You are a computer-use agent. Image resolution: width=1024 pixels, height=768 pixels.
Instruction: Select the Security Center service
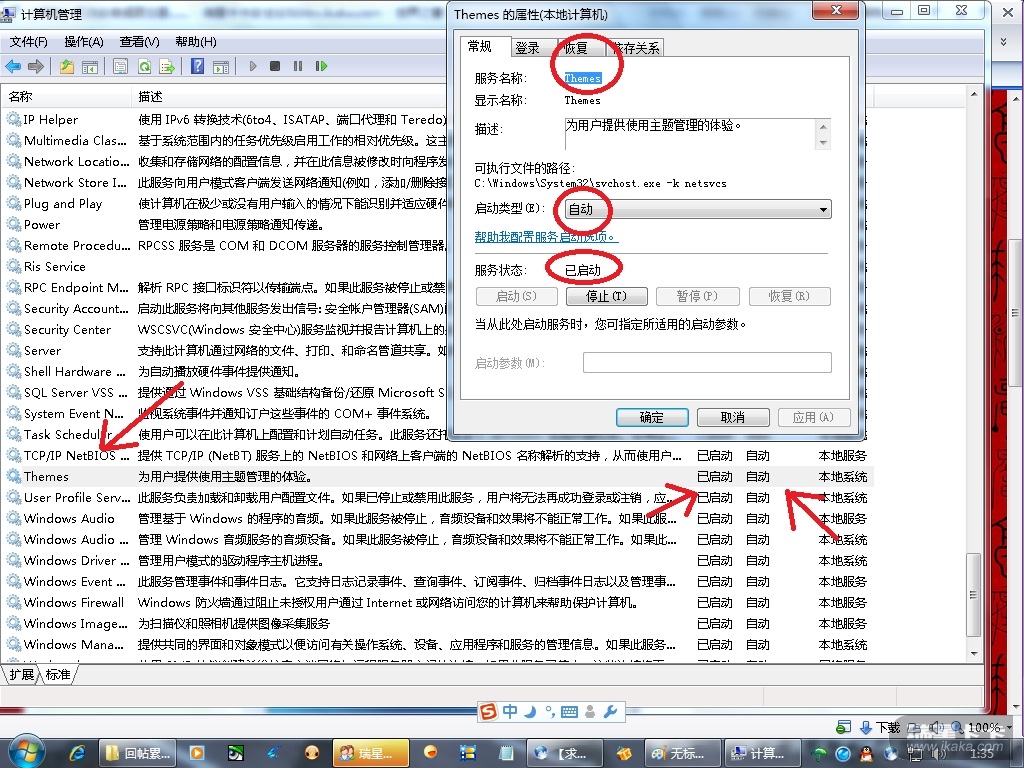[x=67, y=330]
